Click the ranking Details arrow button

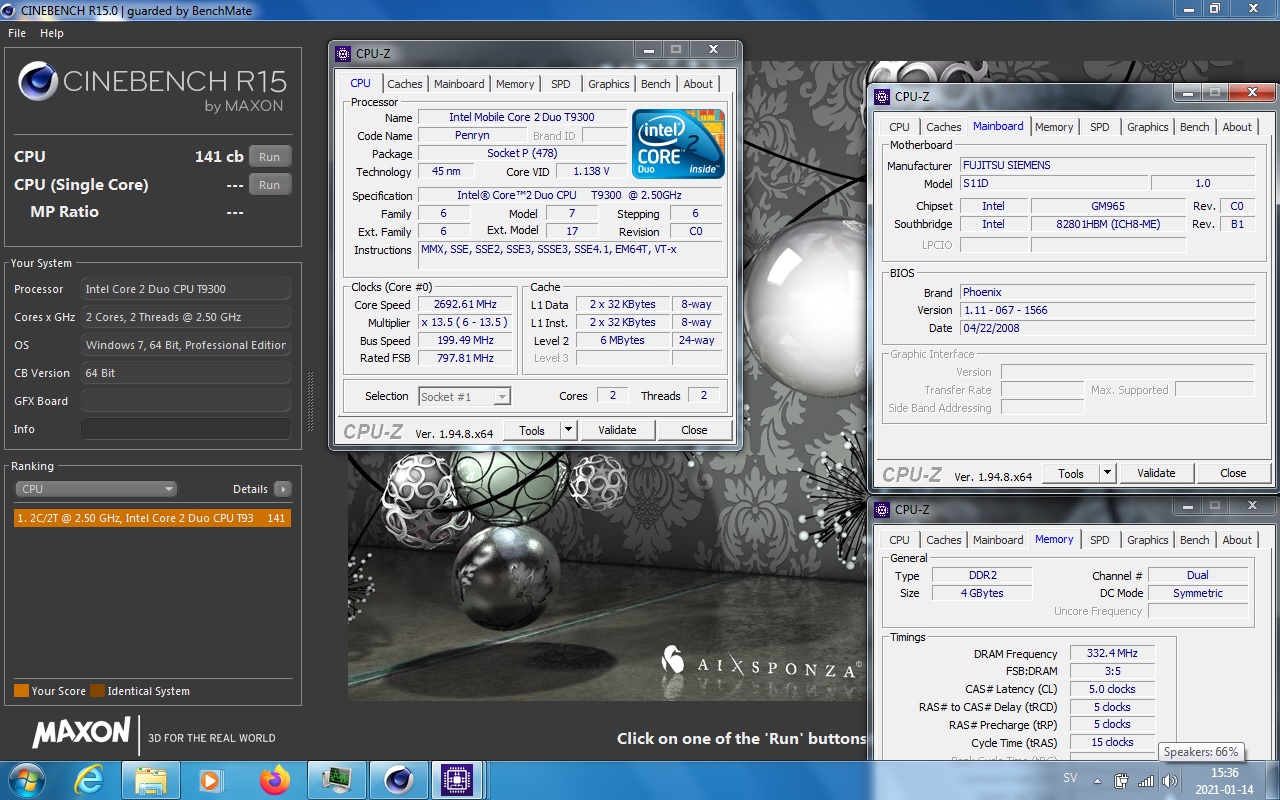pyautogui.click(x=283, y=489)
